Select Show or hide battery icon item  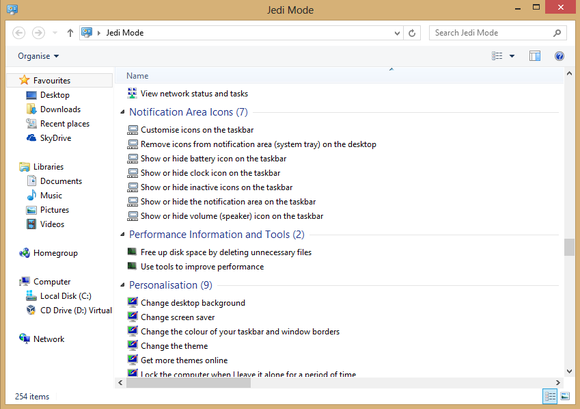point(207,159)
